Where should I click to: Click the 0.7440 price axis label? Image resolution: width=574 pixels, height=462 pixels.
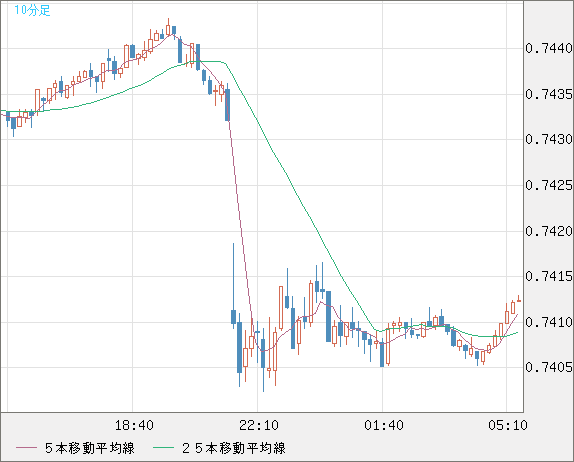[x=549, y=48]
